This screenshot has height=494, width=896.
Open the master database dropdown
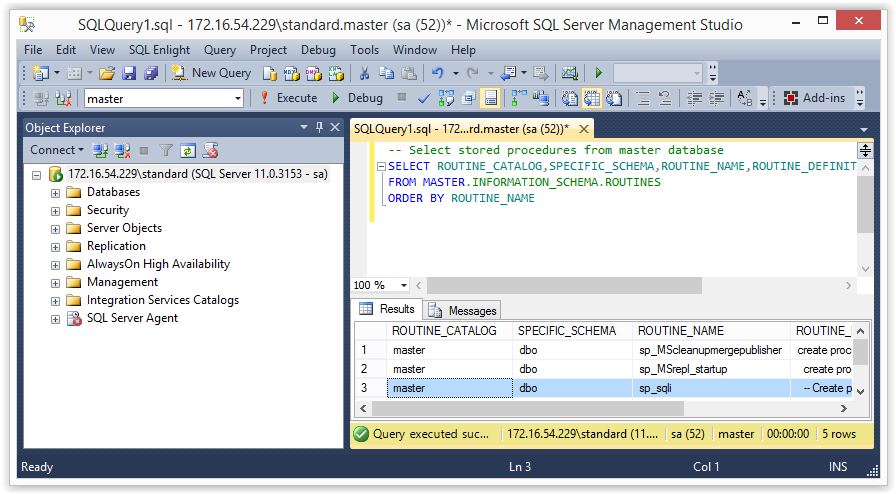pos(238,98)
